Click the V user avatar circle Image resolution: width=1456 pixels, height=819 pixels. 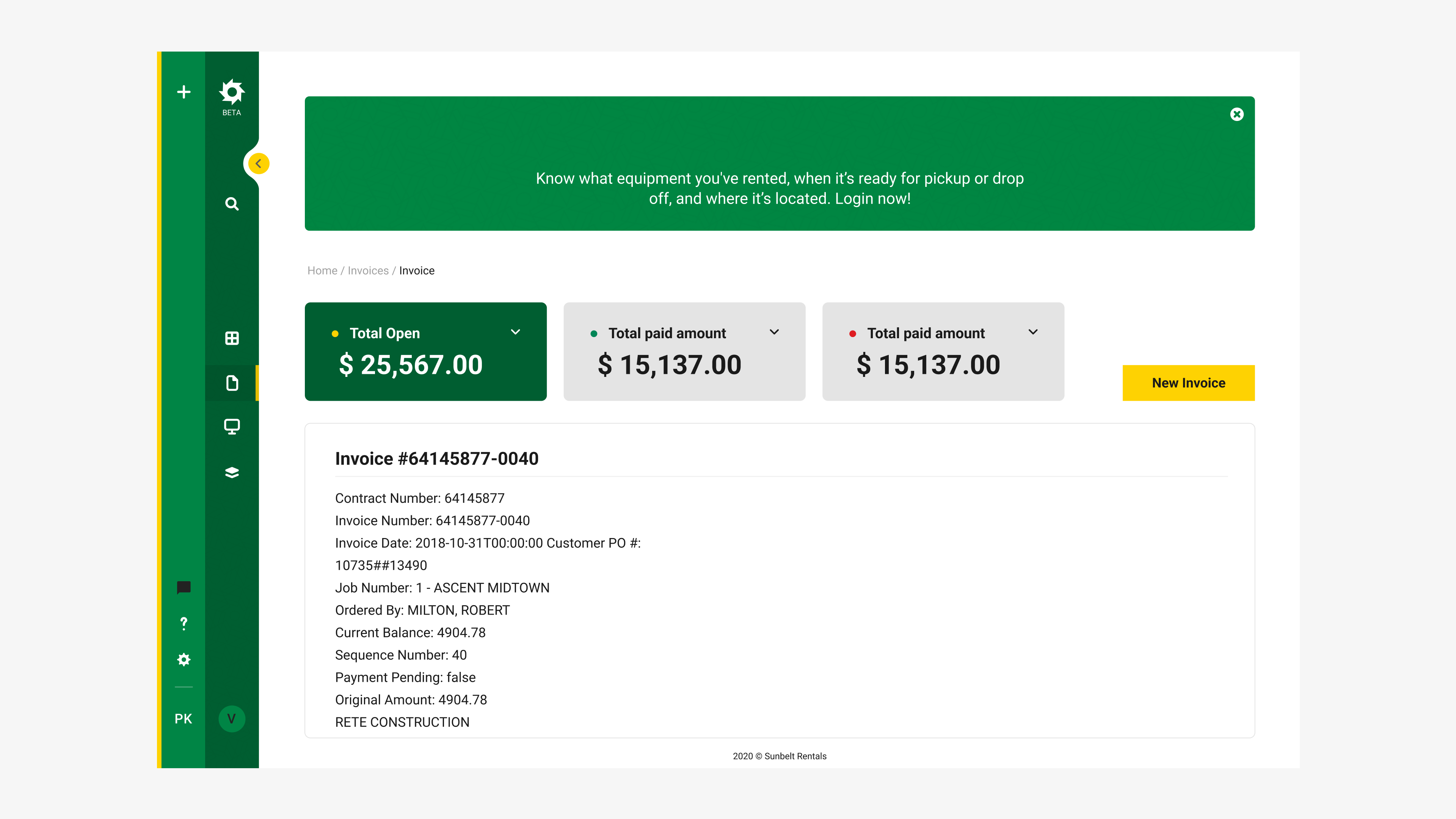point(232,719)
